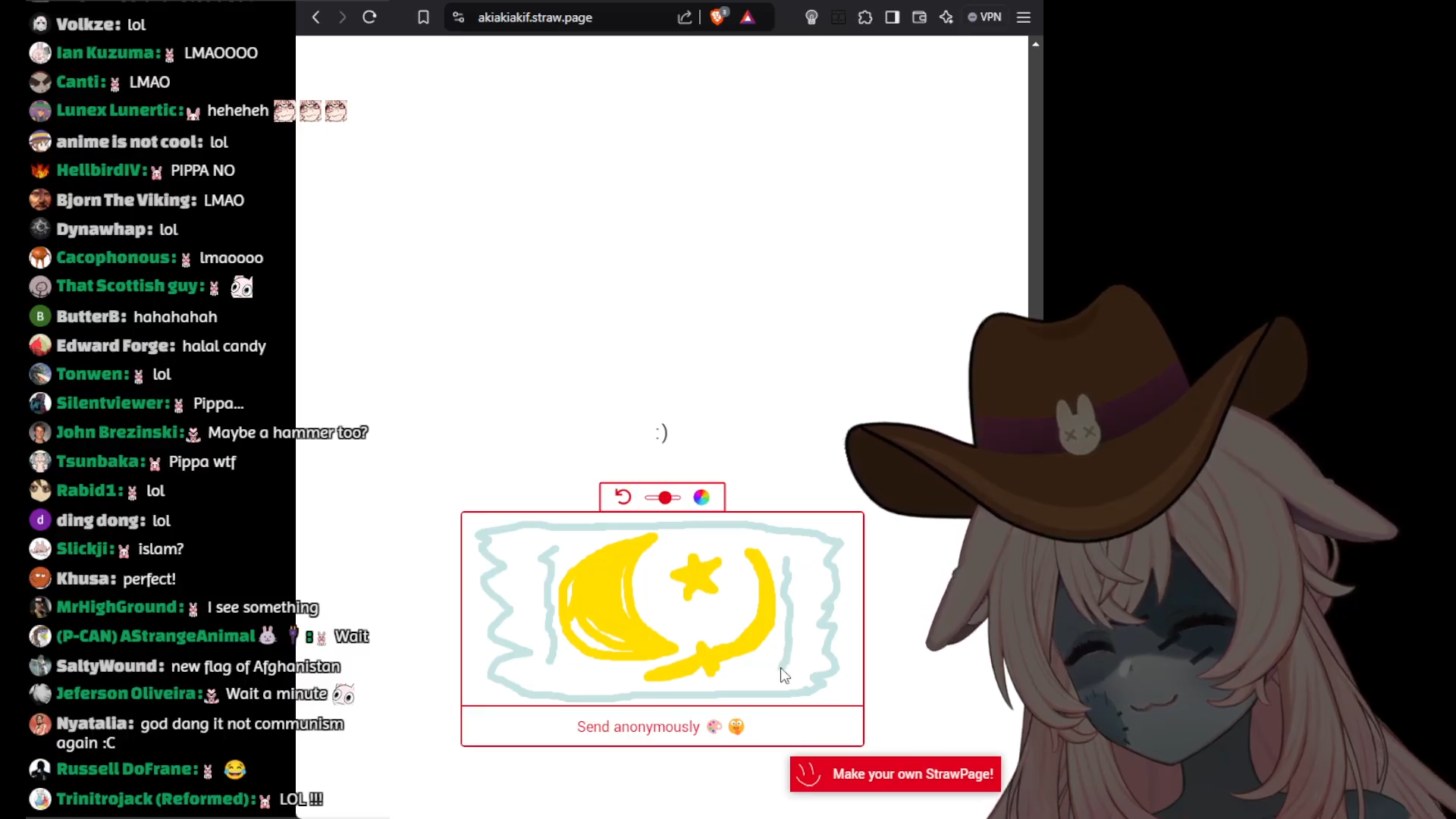The width and height of the screenshot is (1456, 819).
Task: Undo the last drawing stroke
Action: coord(623,497)
